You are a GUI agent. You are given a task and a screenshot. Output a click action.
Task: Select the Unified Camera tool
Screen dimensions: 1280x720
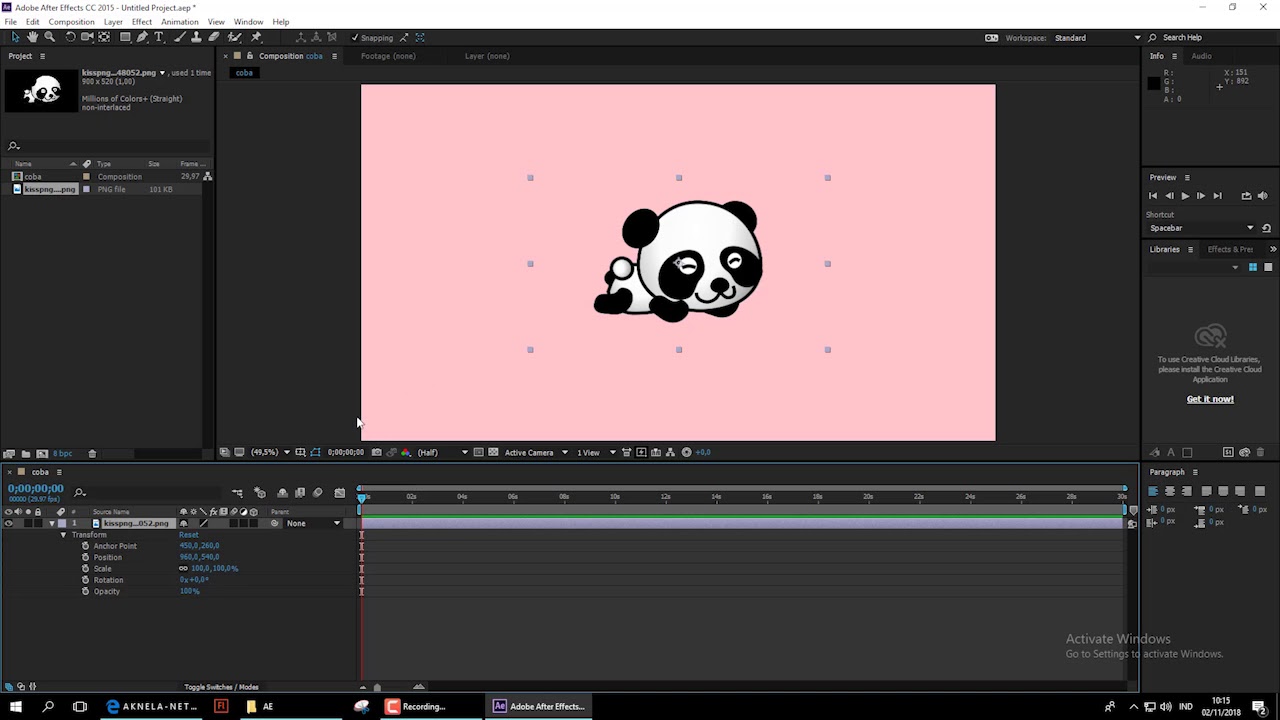[x=87, y=37]
